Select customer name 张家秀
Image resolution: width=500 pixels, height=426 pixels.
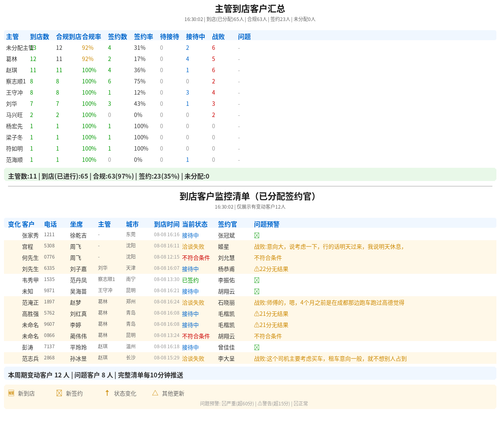(x=30, y=236)
